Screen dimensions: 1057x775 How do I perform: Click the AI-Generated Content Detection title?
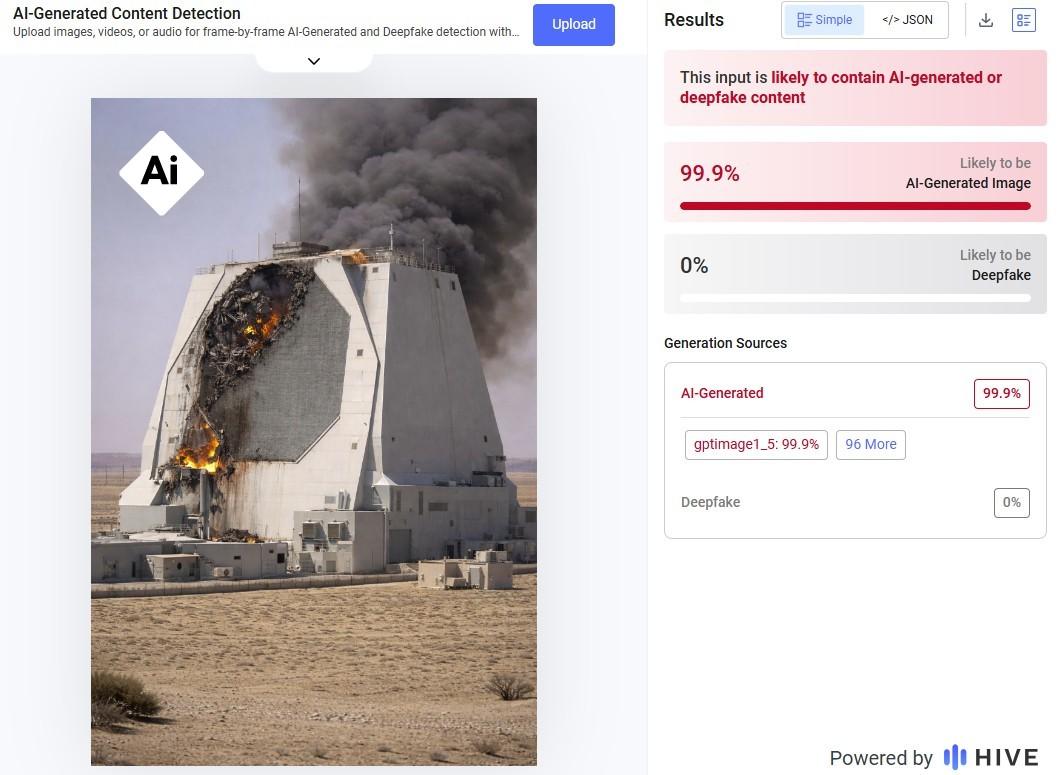127,14
